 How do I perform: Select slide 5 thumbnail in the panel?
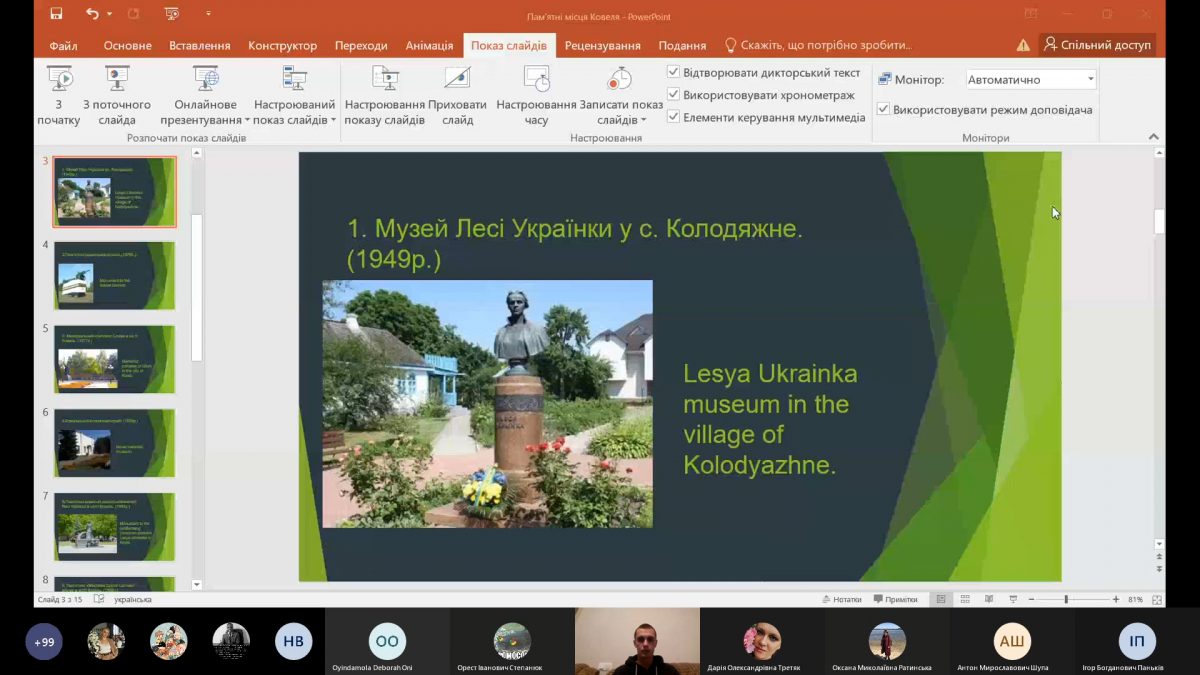tap(114, 359)
